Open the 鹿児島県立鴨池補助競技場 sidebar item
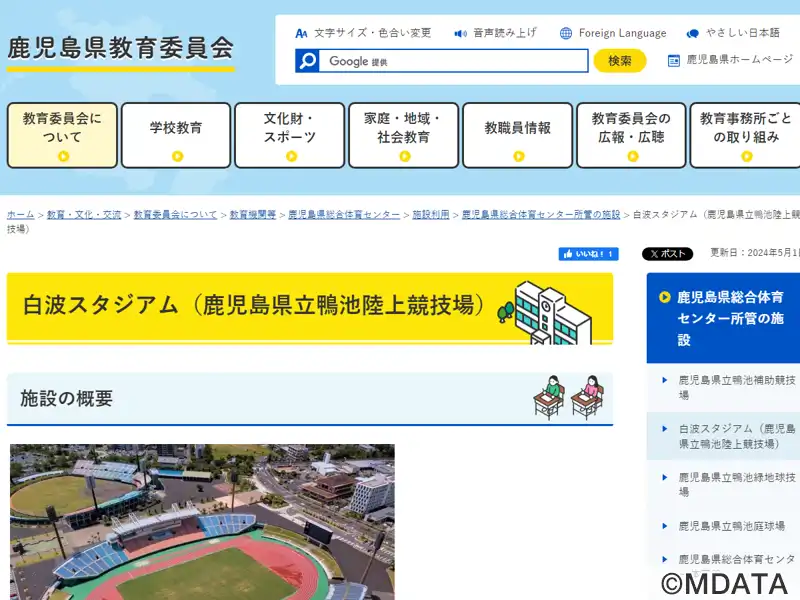800x600 pixels. click(736, 387)
